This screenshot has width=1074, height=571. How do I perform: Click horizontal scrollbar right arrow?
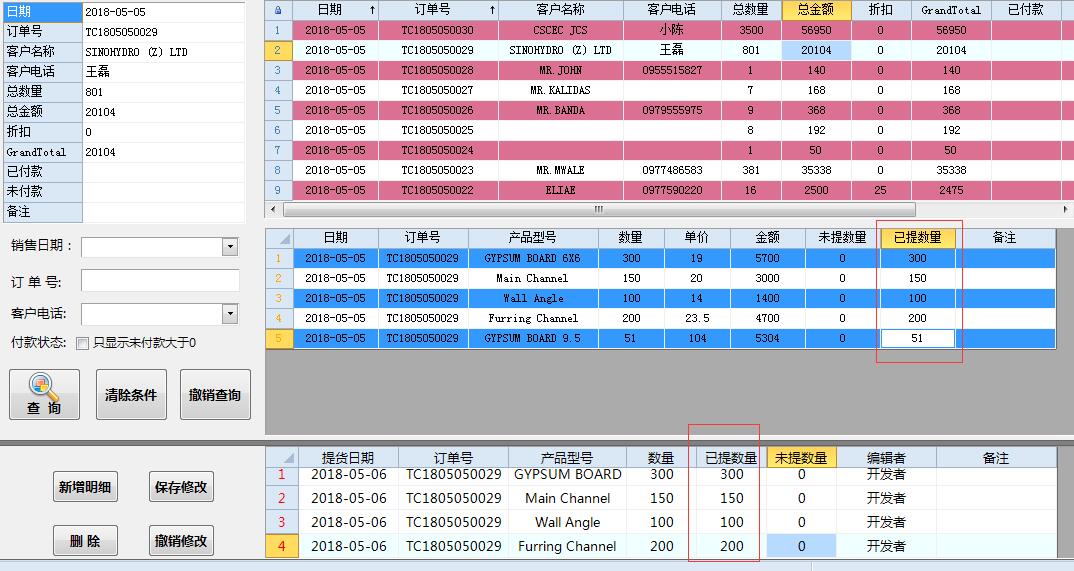pos(1065,209)
